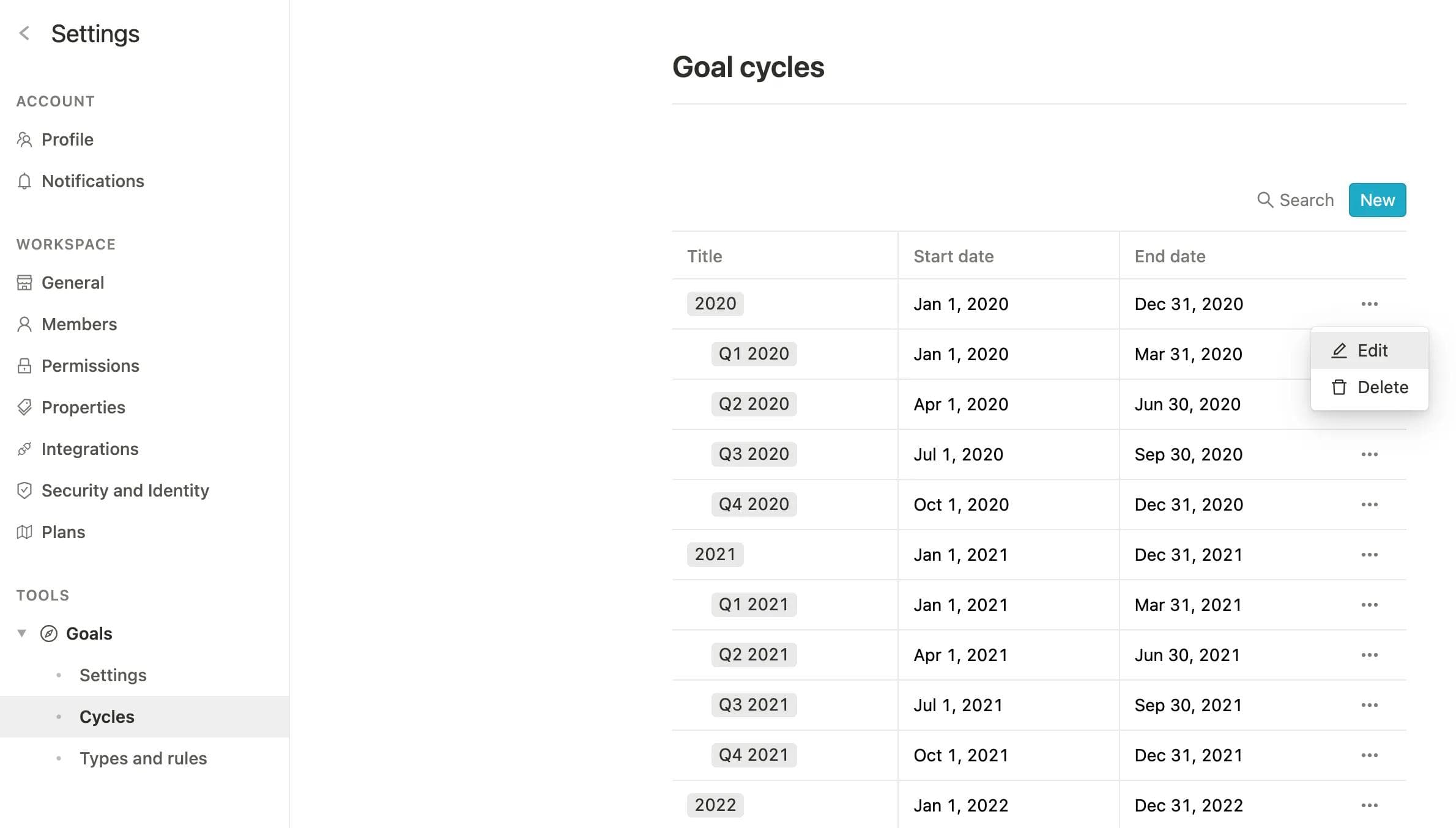Open Types and rules under Goals
The image size is (1456, 828).
coord(143,758)
